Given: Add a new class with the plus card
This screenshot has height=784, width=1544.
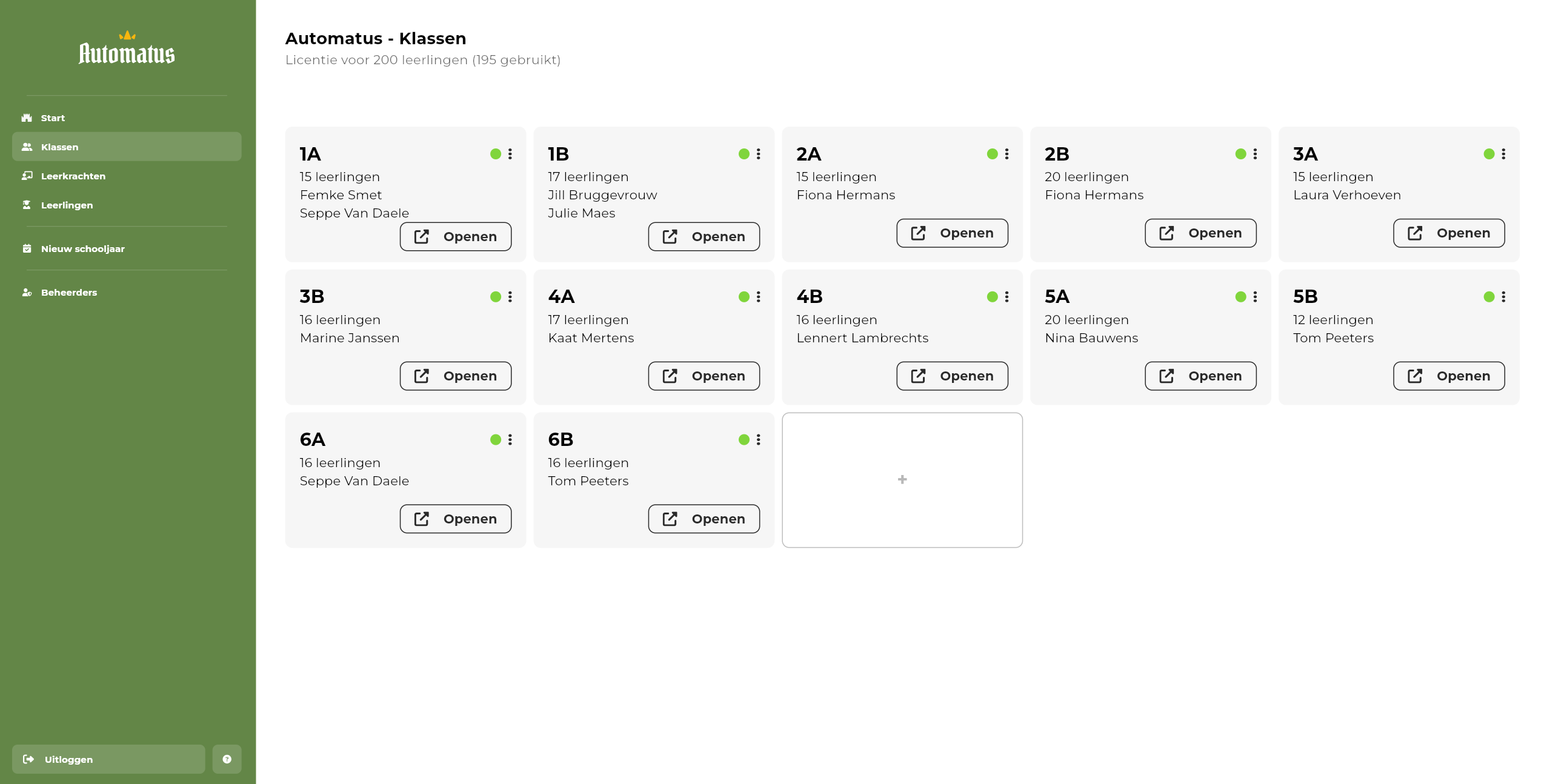Looking at the screenshot, I should click(902, 480).
